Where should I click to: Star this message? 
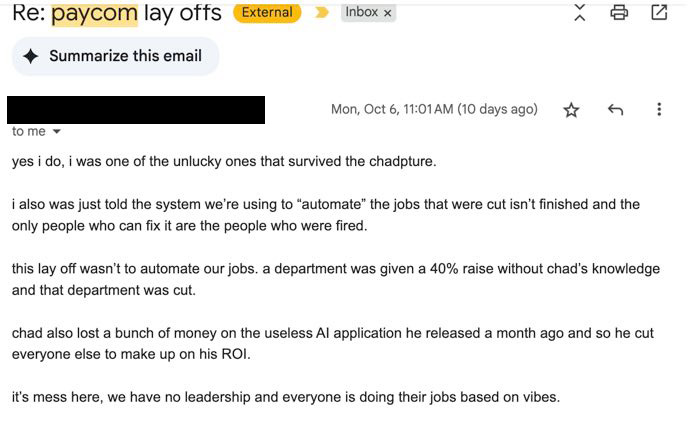[x=571, y=110]
